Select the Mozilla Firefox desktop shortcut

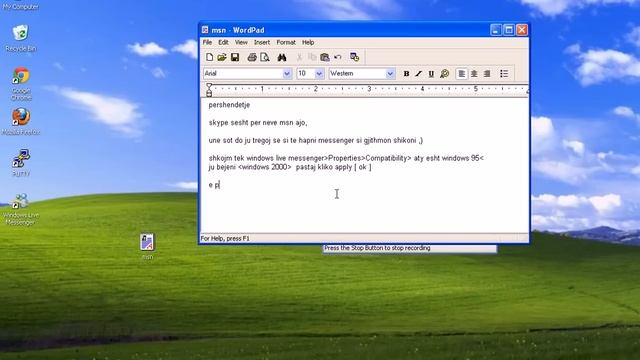point(20,122)
